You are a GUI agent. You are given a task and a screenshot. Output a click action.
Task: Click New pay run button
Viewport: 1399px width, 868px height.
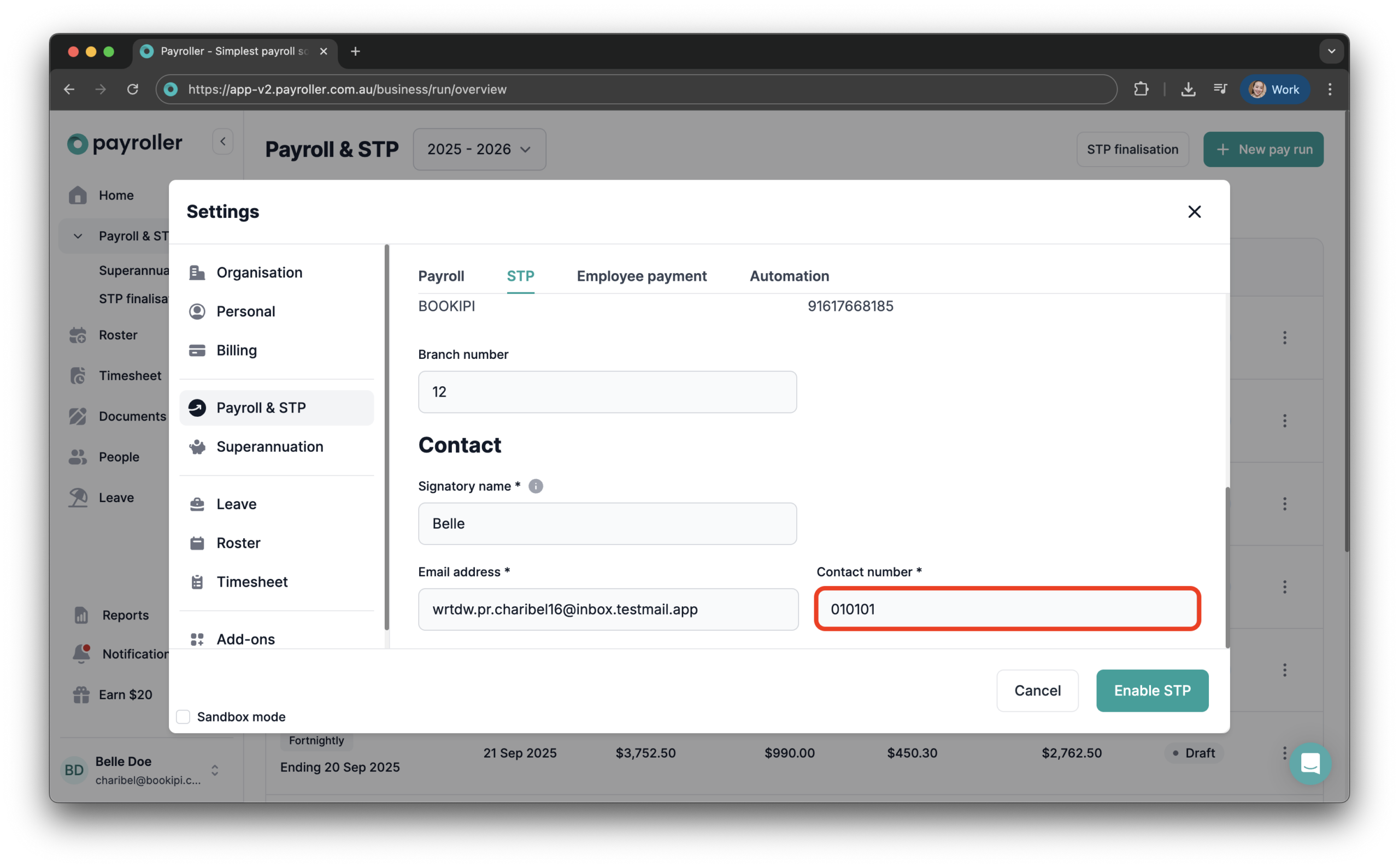(1263, 149)
